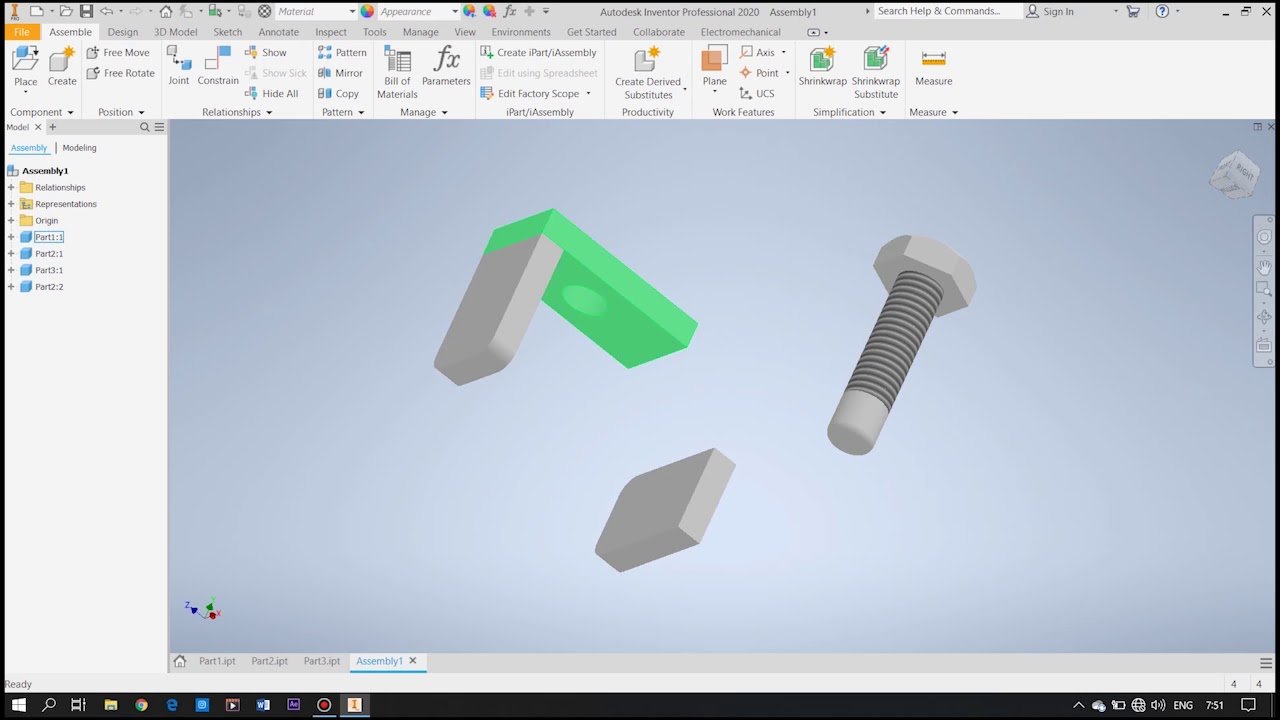Screen dimensions: 1280x720
Task: Toggle Hide All relationships
Action: pos(272,94)
